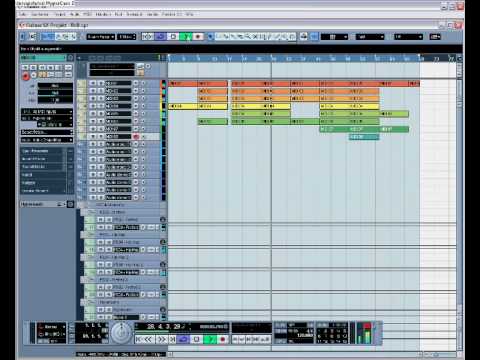
Task: Click the jog wheel on transport panel
Action: point(122,332)
